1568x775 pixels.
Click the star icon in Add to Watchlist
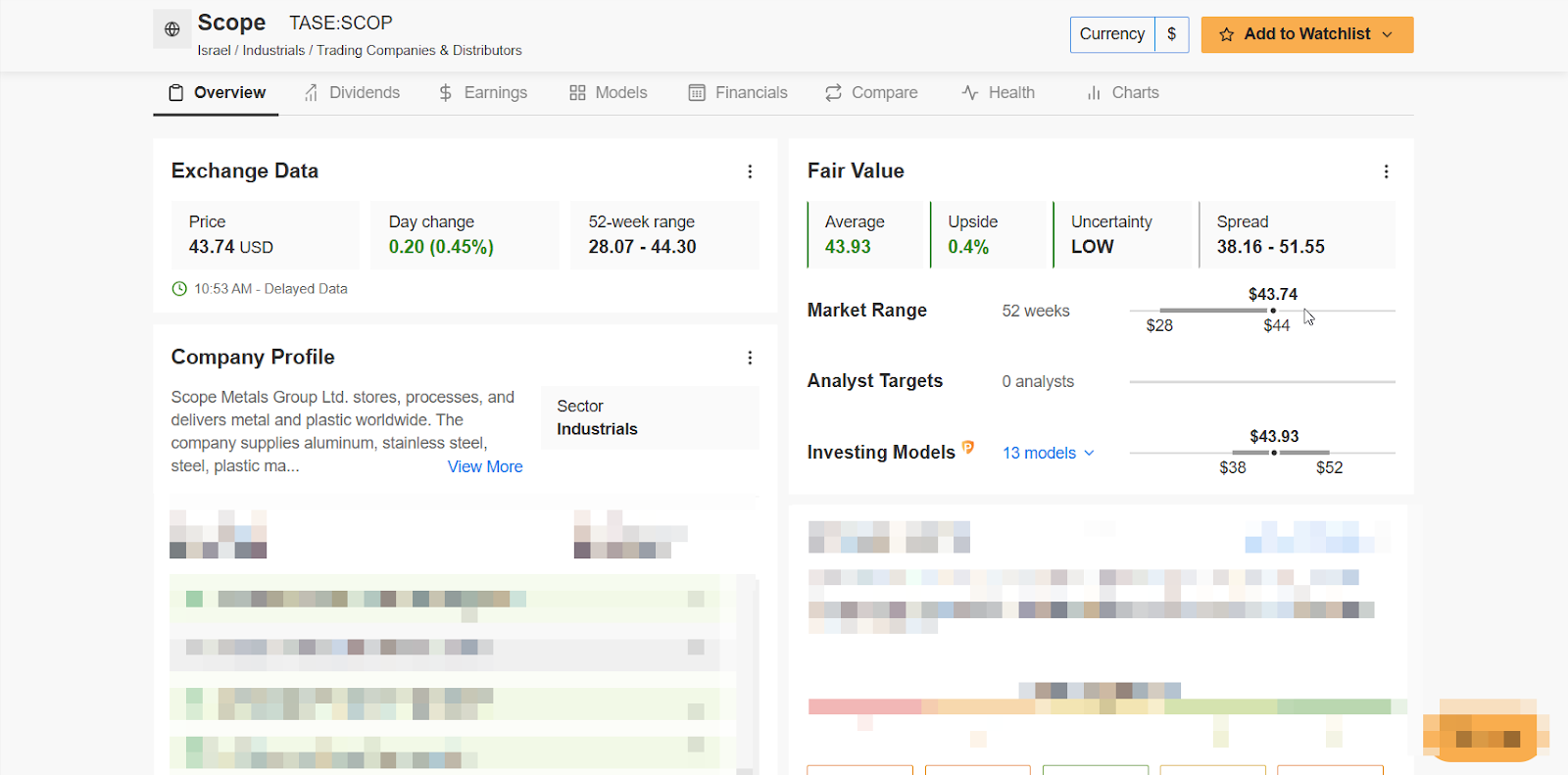(x=1226, y=34)
